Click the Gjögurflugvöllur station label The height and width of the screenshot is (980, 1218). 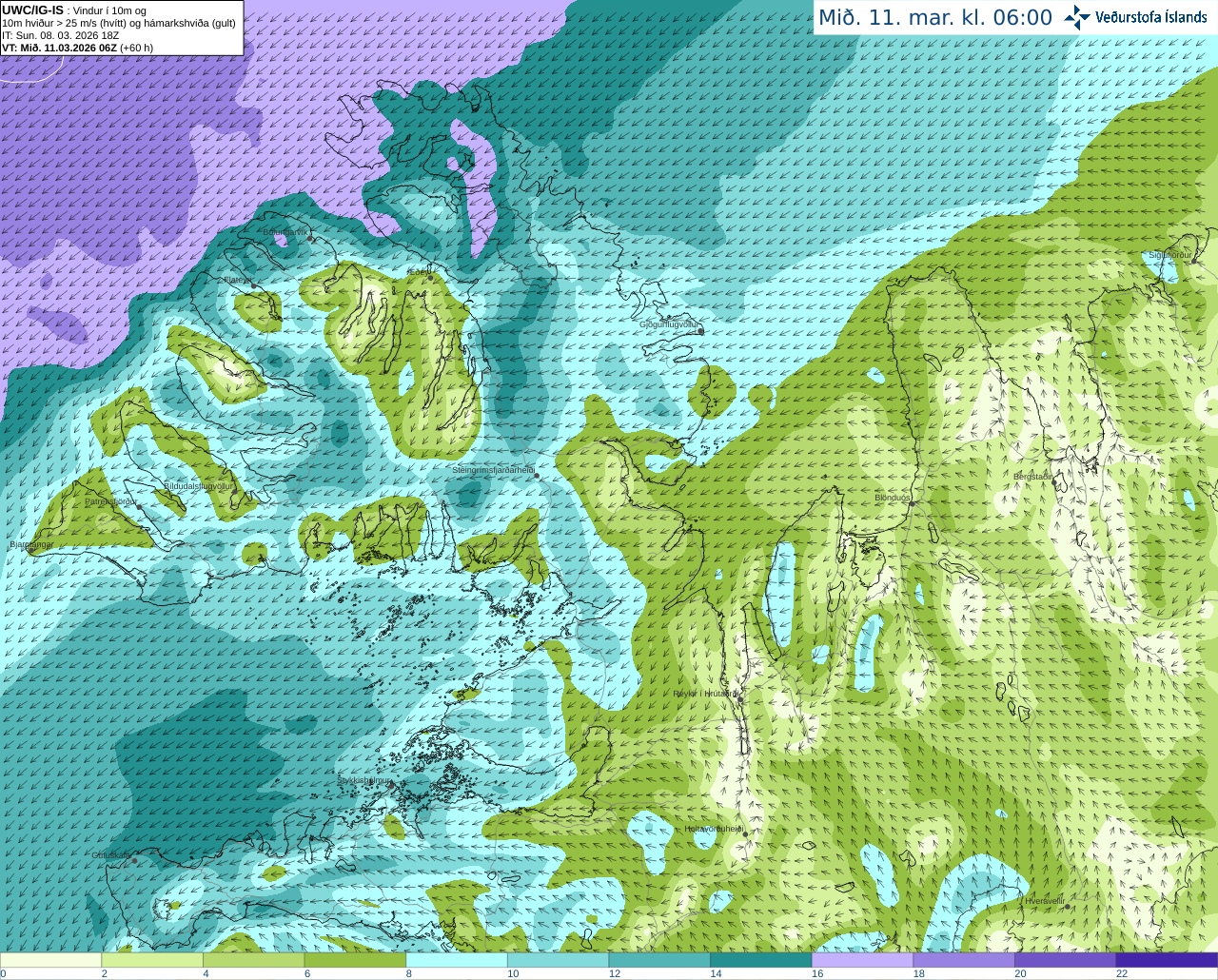670,324
